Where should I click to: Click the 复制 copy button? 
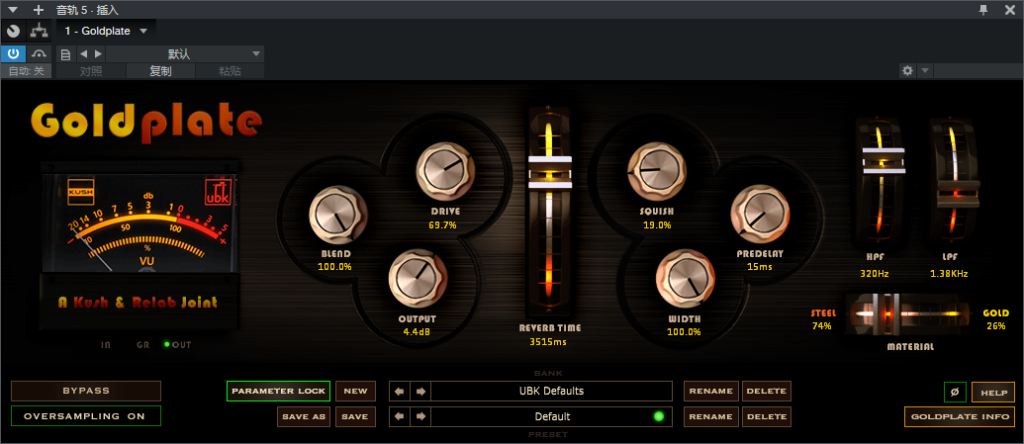point(161,71)
